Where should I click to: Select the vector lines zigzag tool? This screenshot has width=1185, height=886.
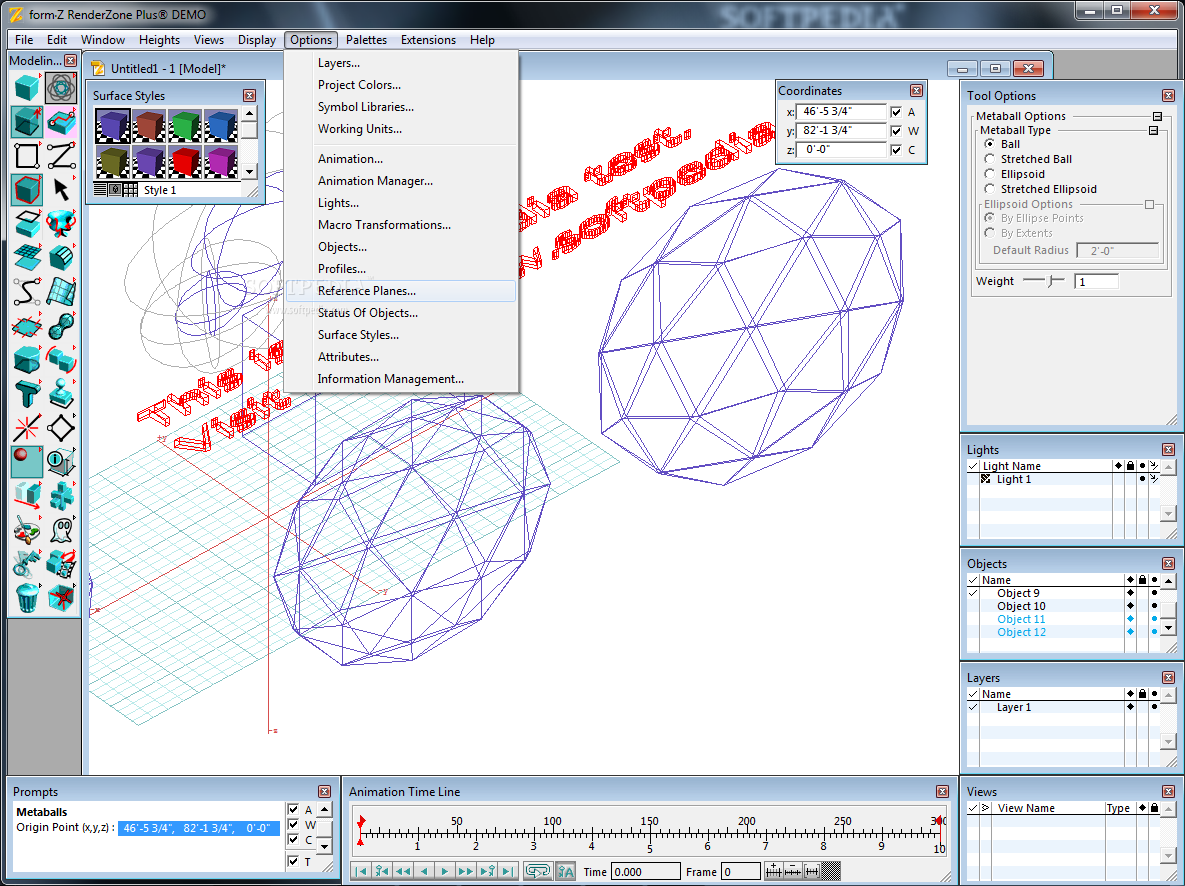click(x=61, y=156)
